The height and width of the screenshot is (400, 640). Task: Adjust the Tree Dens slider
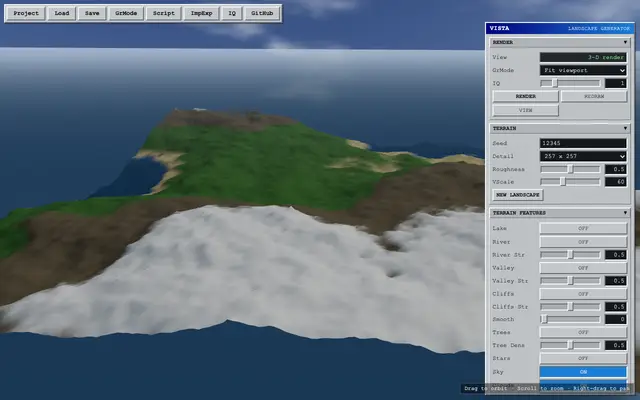click(571, 345)
